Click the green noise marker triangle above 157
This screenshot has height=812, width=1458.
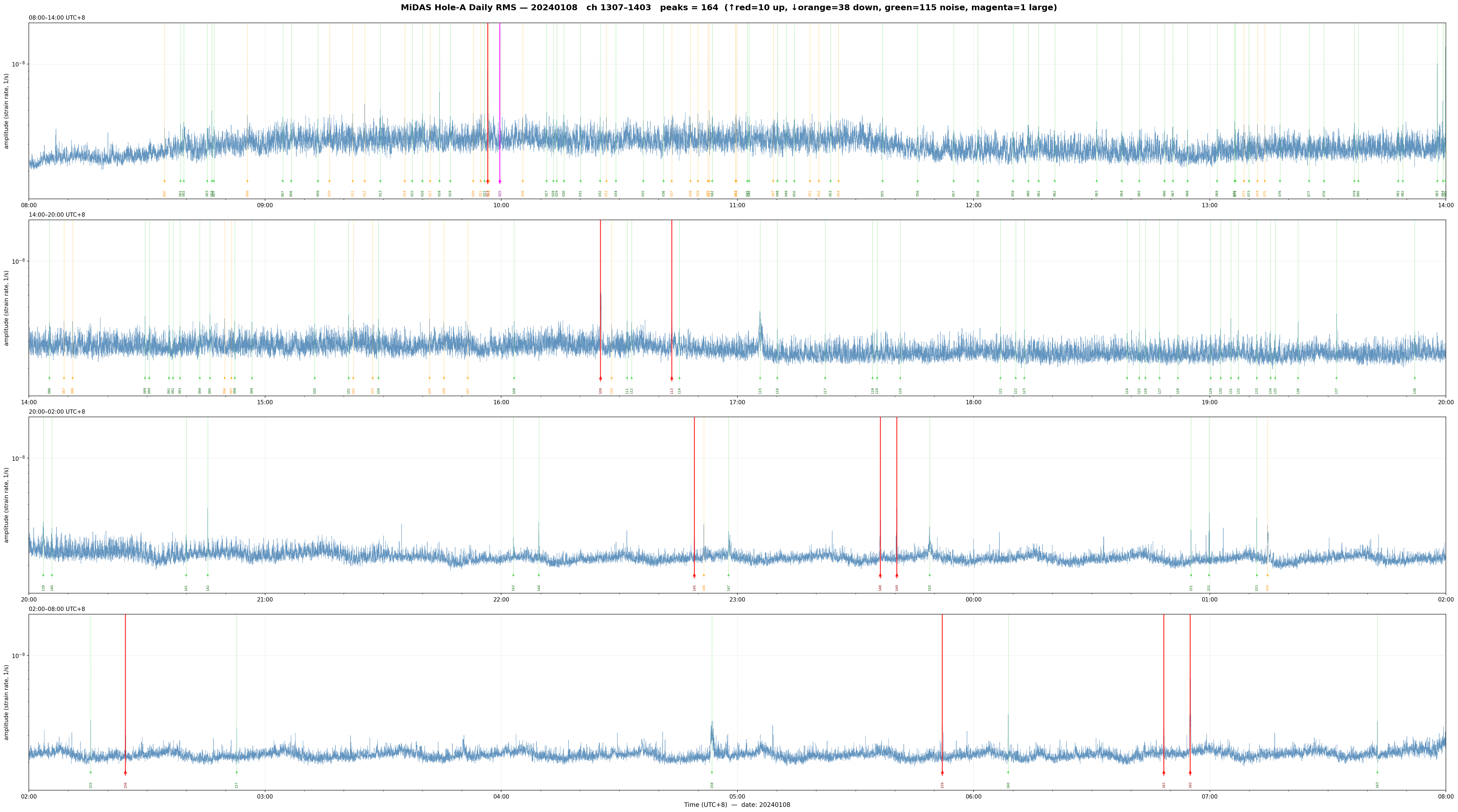[237, 772]
